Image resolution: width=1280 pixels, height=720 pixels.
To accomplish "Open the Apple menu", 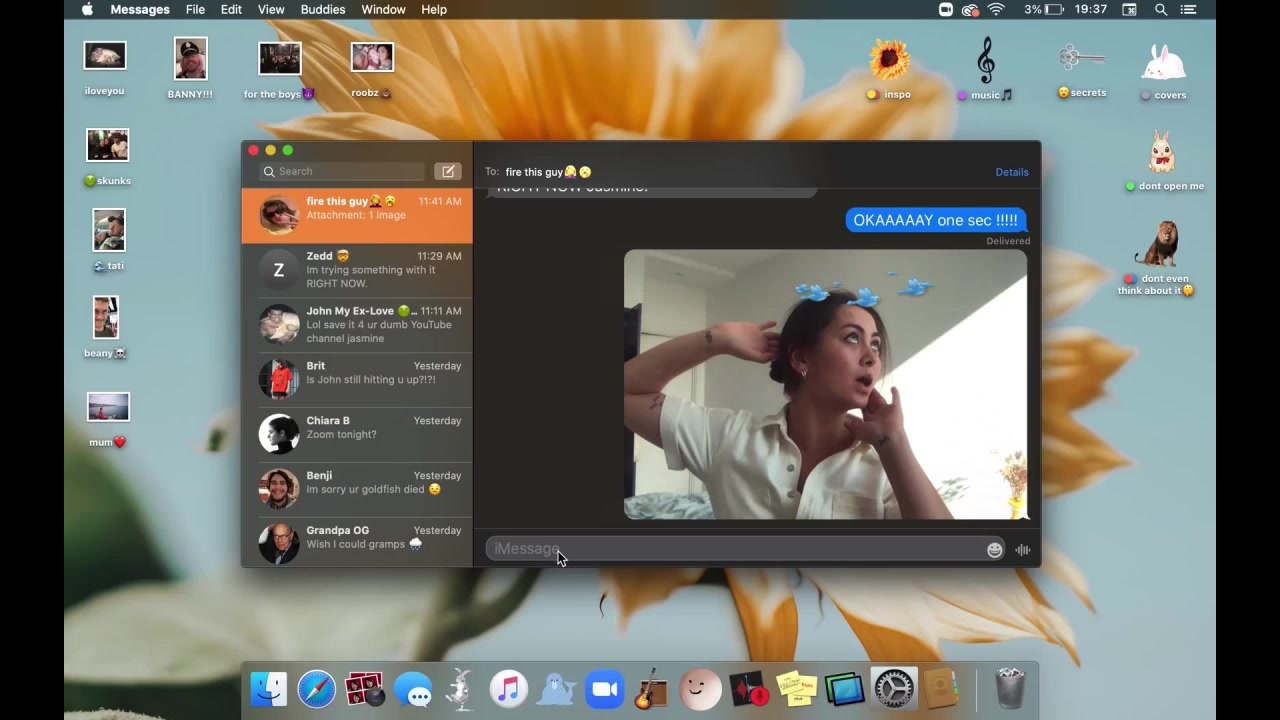I will point(87,10).
